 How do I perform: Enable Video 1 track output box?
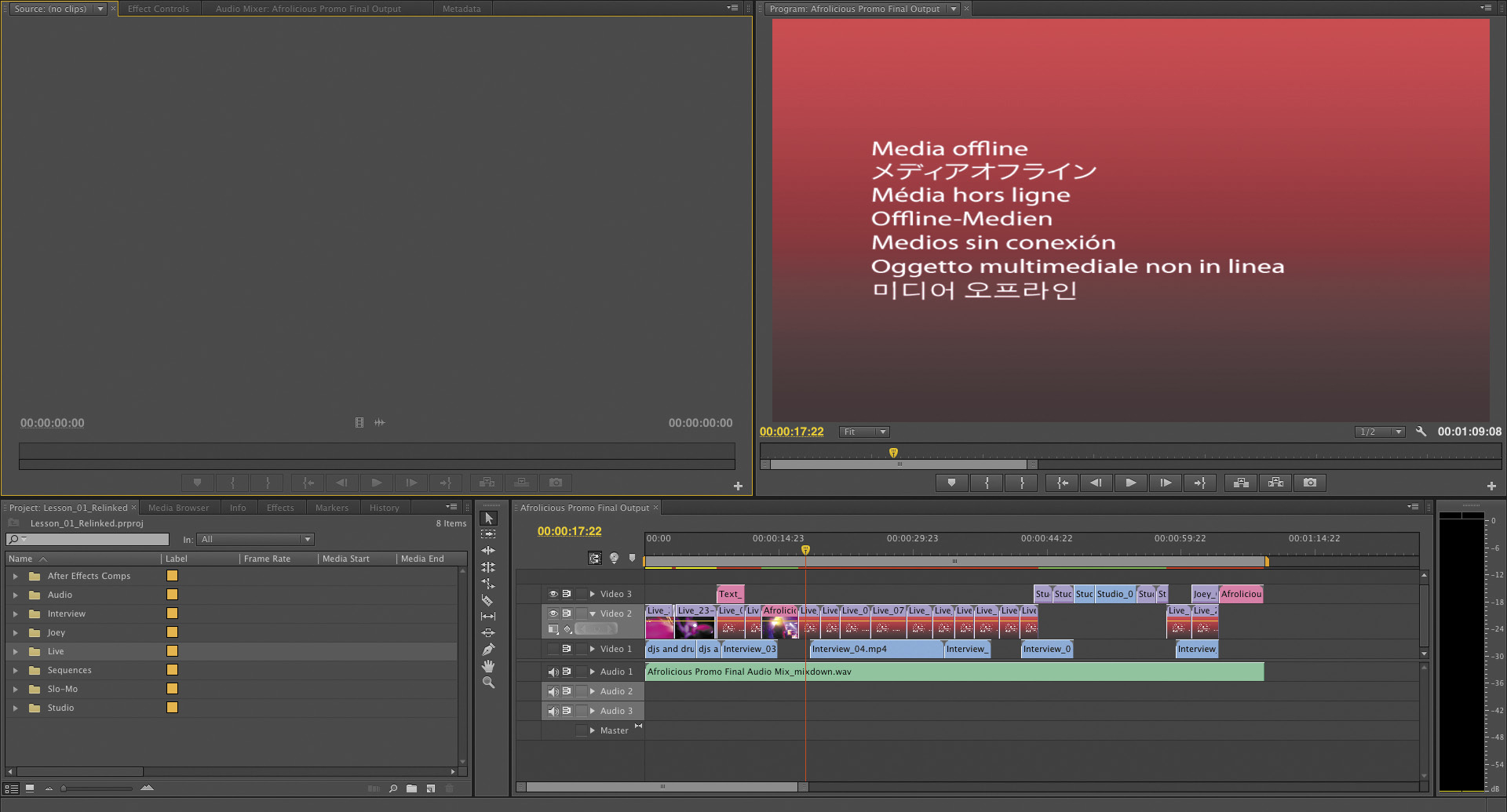553,649
